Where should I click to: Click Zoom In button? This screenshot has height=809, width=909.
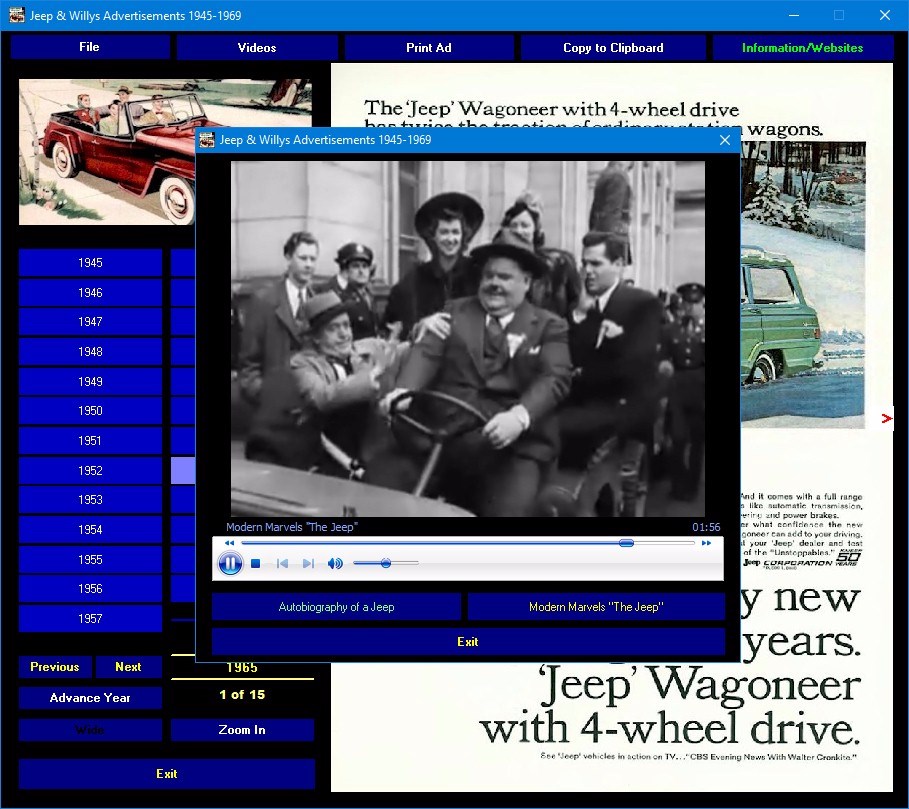pyautogui.click(x=242, y=730)
